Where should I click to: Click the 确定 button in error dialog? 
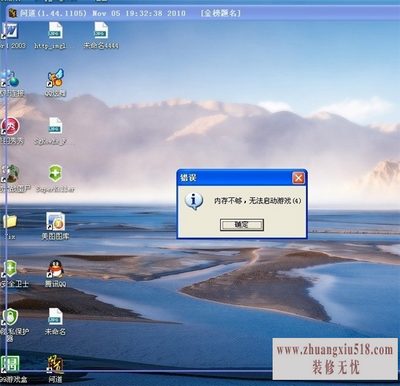pyautogui.click(x=242, y=225)
